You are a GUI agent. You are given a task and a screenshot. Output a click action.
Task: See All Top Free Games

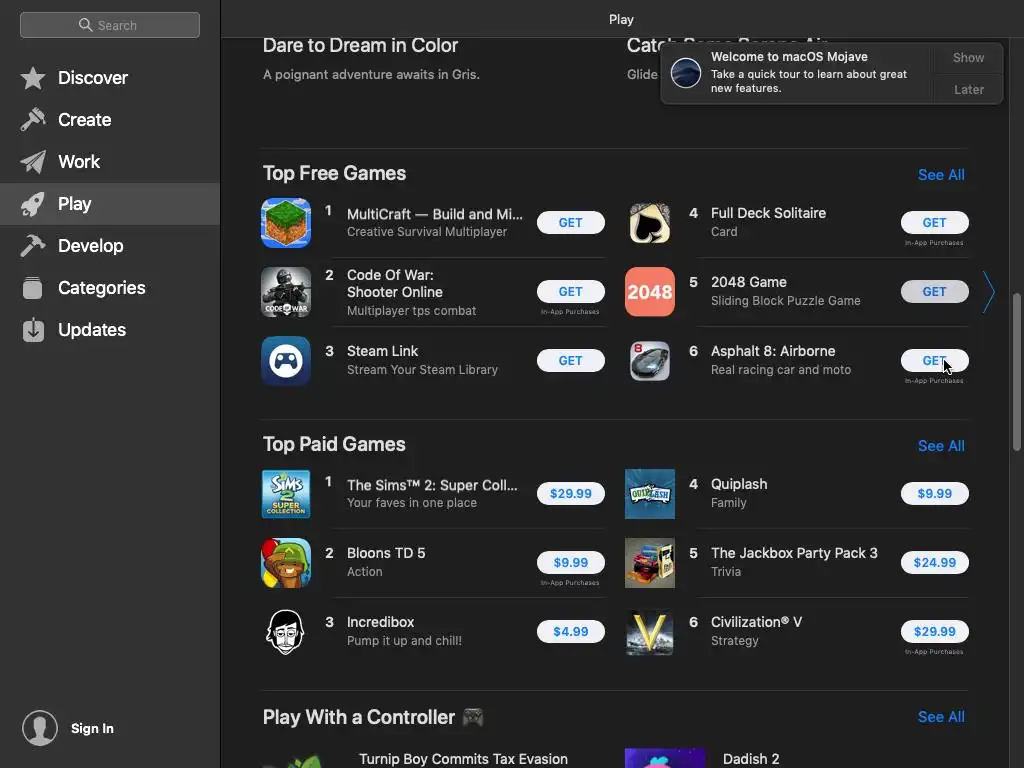(941, 174)
